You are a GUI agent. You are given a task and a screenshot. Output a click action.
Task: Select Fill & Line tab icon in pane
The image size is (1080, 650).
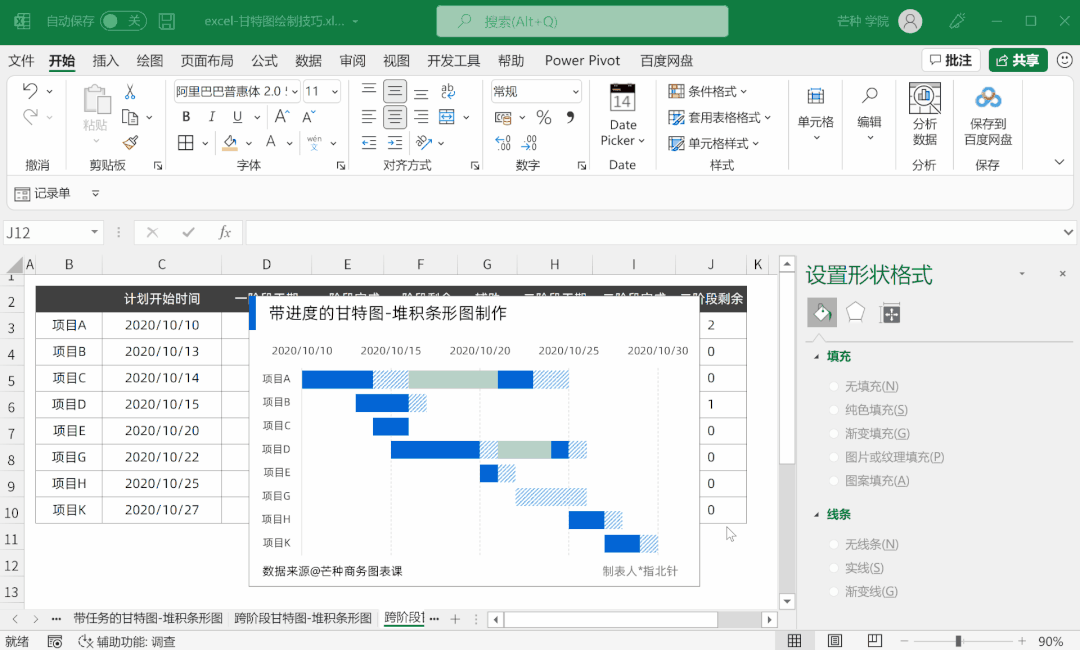click(x=822, y=313)
